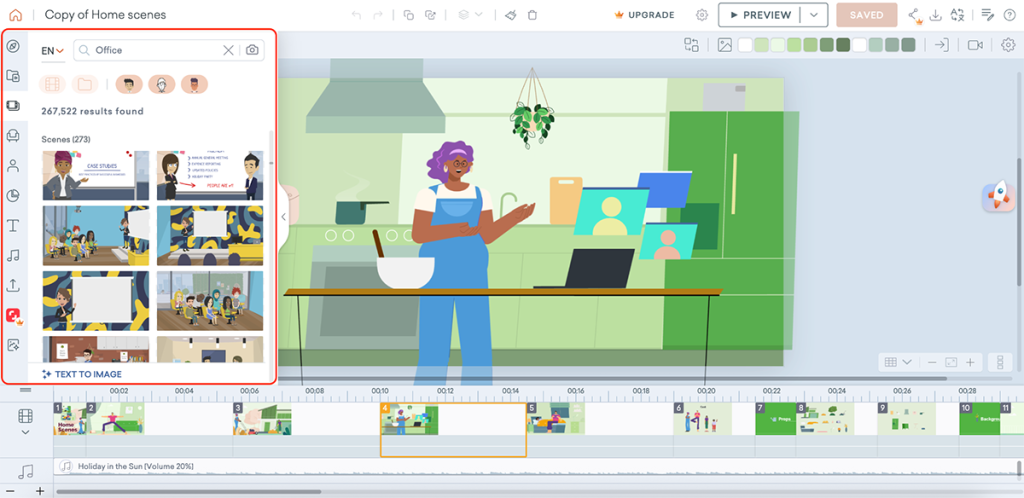The width and height of the screenshot is (1024, 498).
Task: Toggle the first character style filter chip
Action: click(x=129, y=84)
